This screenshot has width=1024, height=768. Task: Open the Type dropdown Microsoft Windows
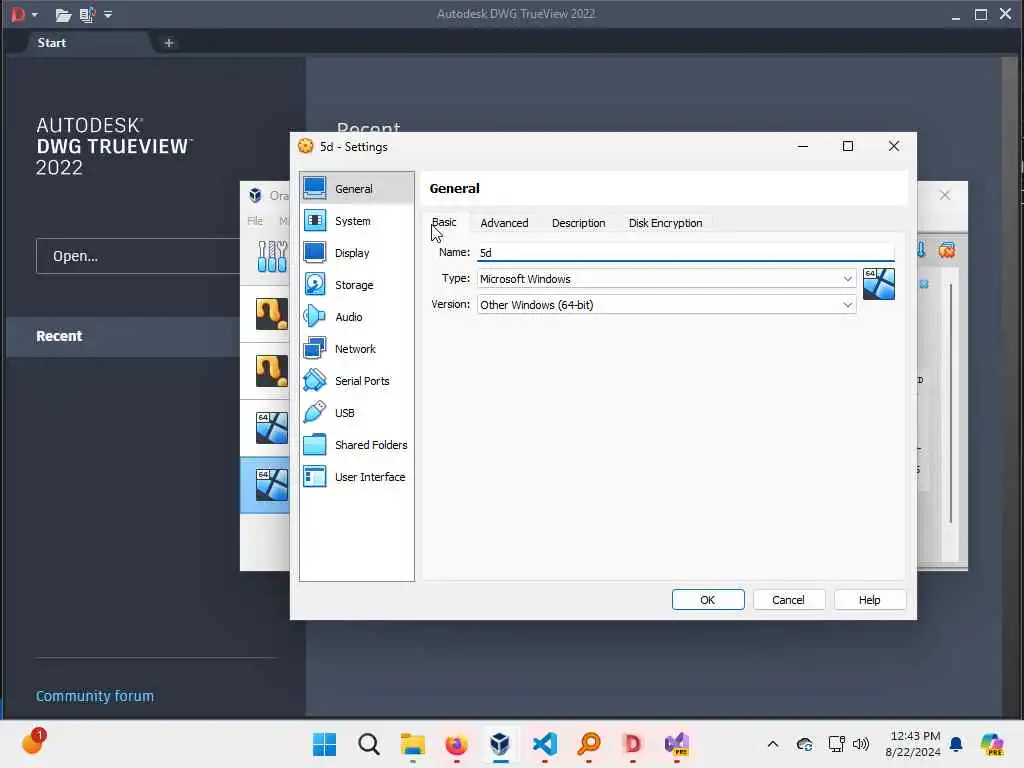coord(666,279)
